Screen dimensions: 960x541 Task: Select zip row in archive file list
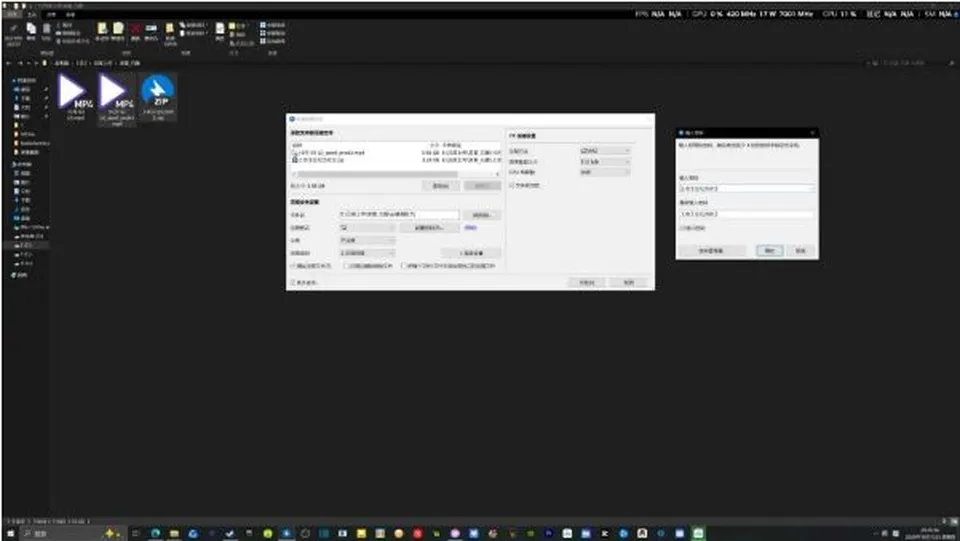(x=396, y=160)
